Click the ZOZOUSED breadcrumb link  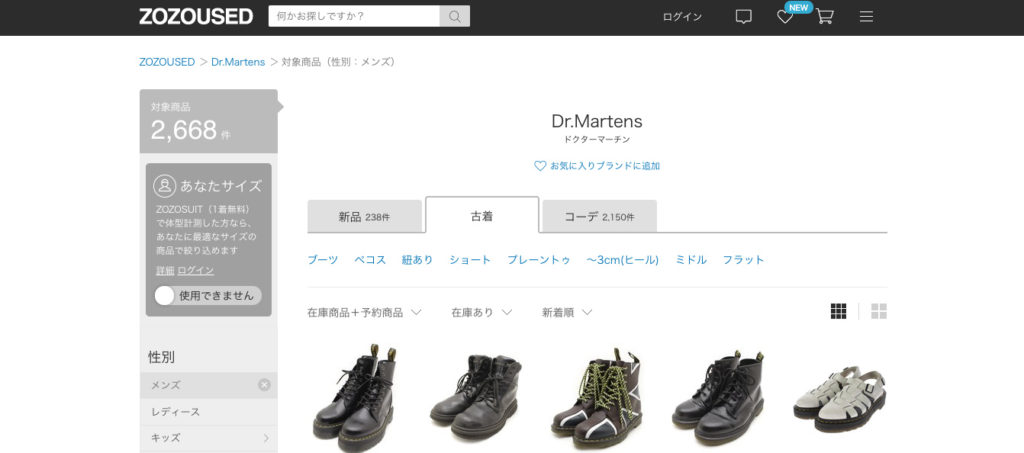(x=167, y=62)
